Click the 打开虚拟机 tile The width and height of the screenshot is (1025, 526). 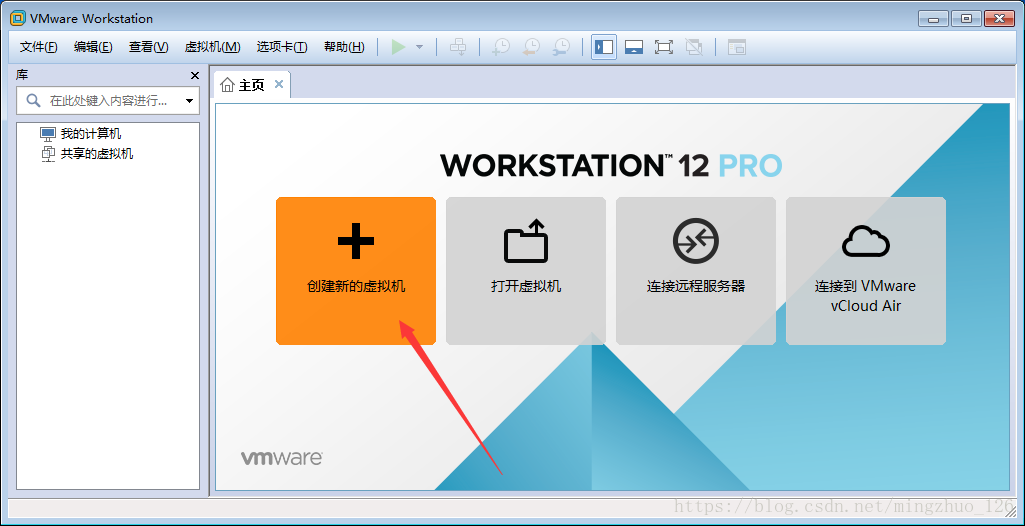tap(526, 271)
